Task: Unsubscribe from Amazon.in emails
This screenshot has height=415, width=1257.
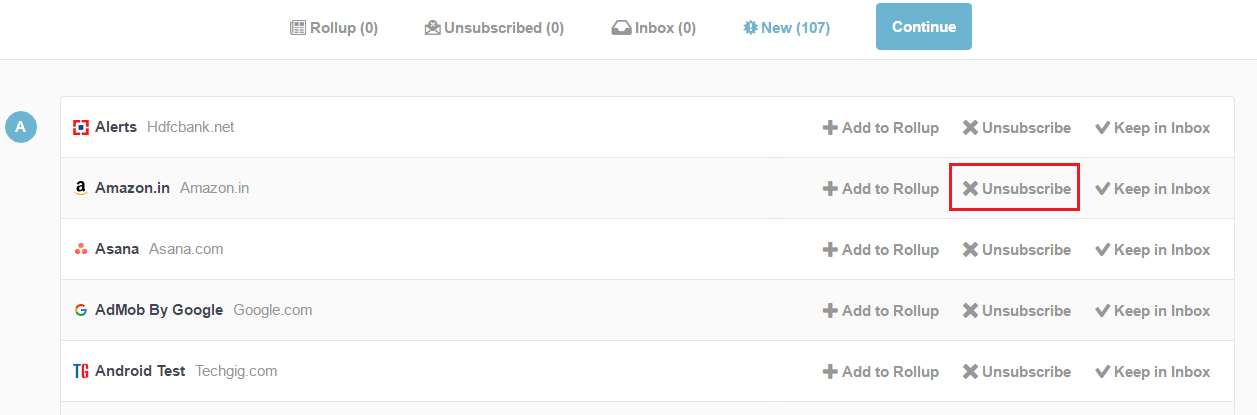Action: 1016,188
